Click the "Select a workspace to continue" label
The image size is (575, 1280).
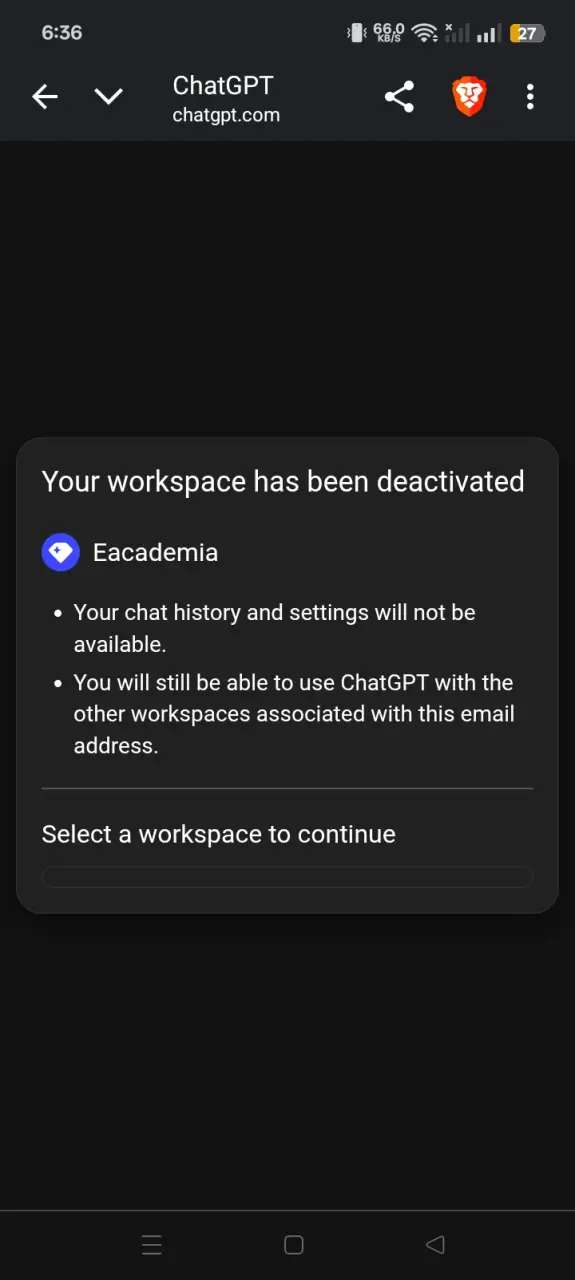(x=219, y=834)
